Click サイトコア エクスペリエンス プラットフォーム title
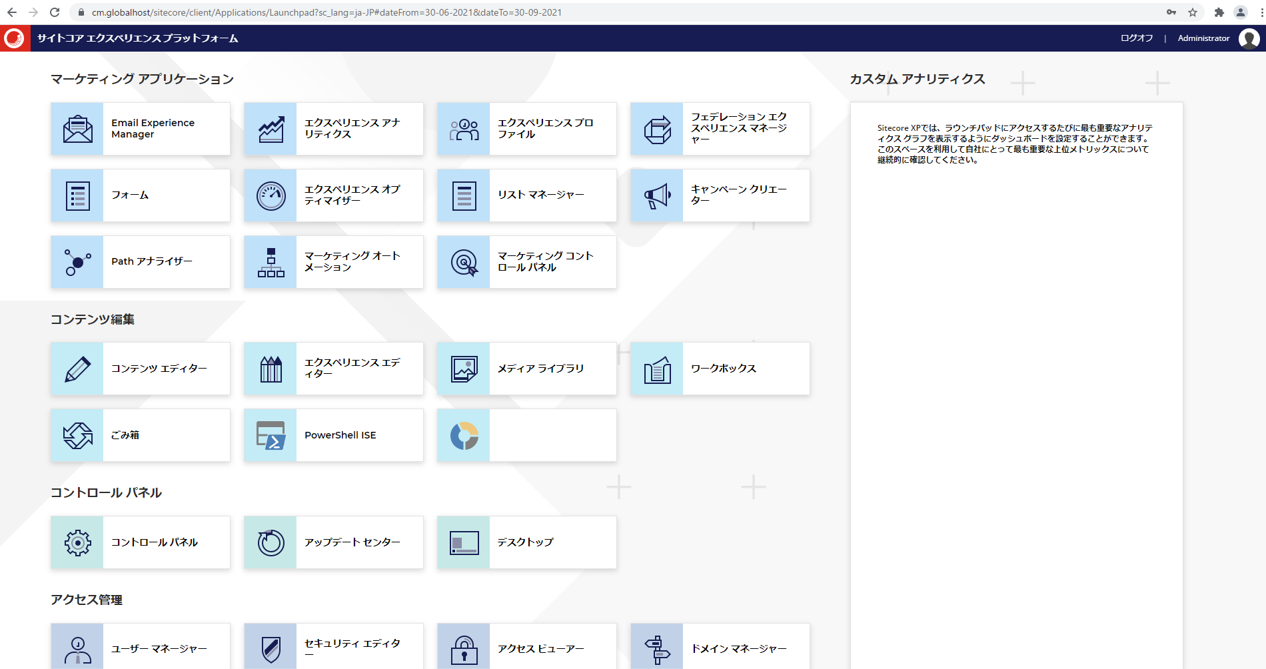The width and height of the screenshot is (1266, 669). point(138,38)
